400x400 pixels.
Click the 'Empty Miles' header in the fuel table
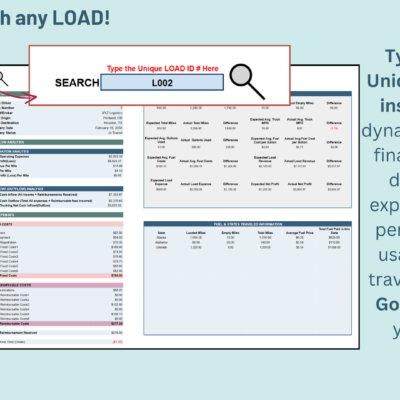(231, 233)
